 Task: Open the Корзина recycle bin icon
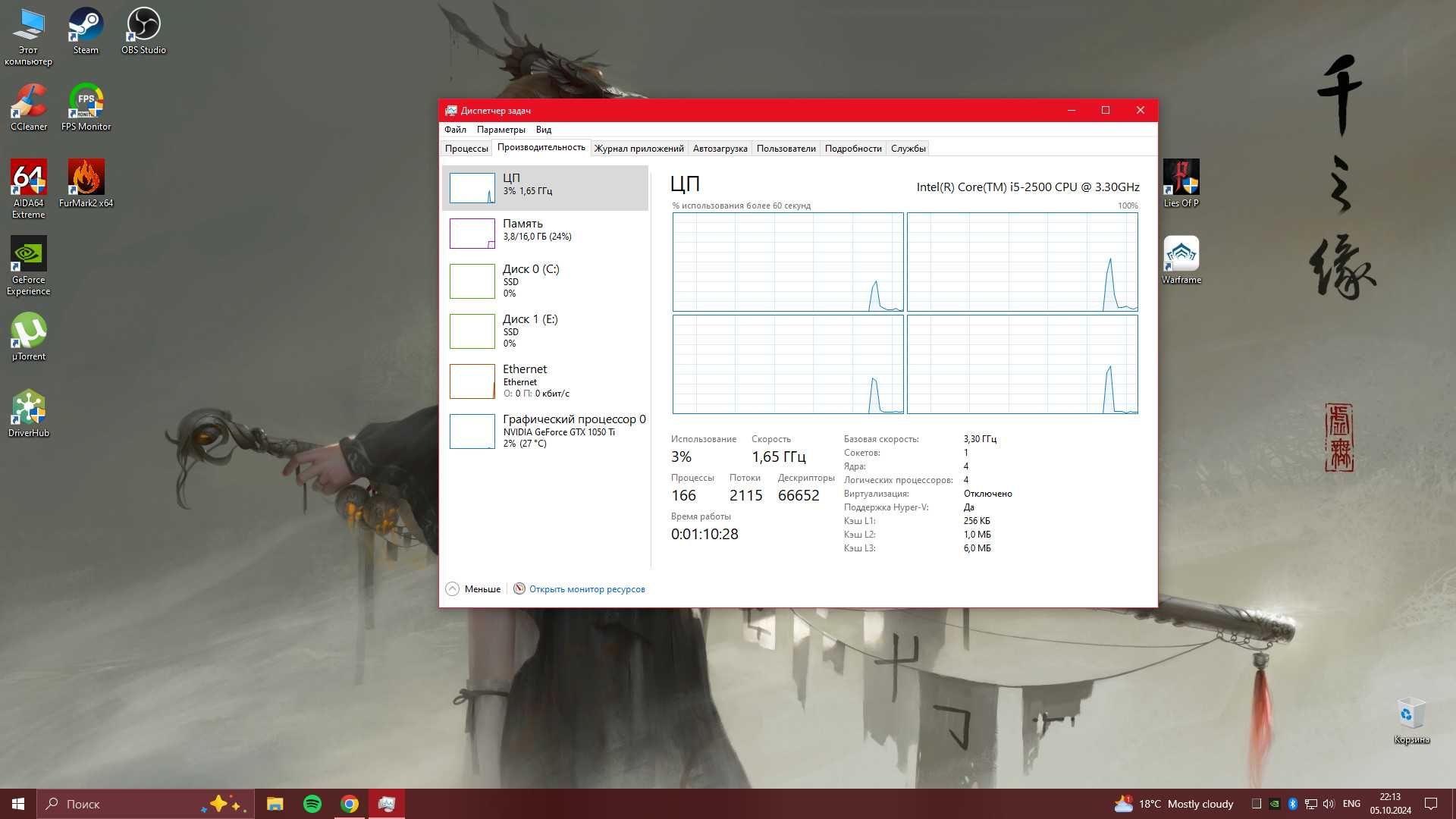click(x=1411, y=720)
